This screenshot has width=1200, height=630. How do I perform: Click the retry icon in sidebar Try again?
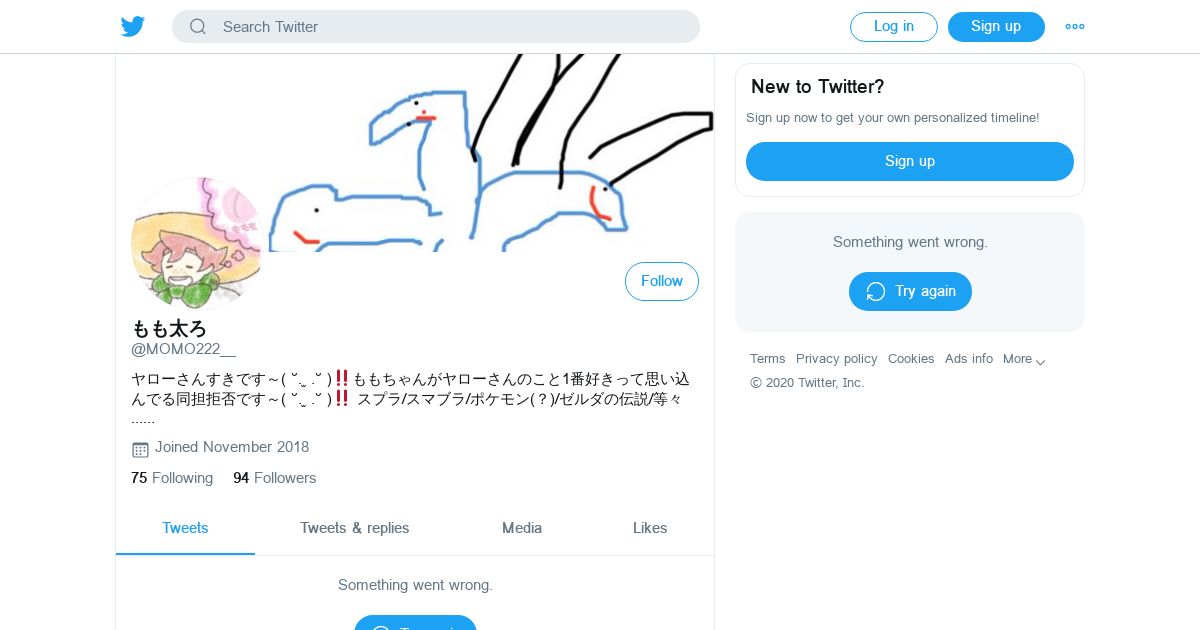(x=876, y=292)
